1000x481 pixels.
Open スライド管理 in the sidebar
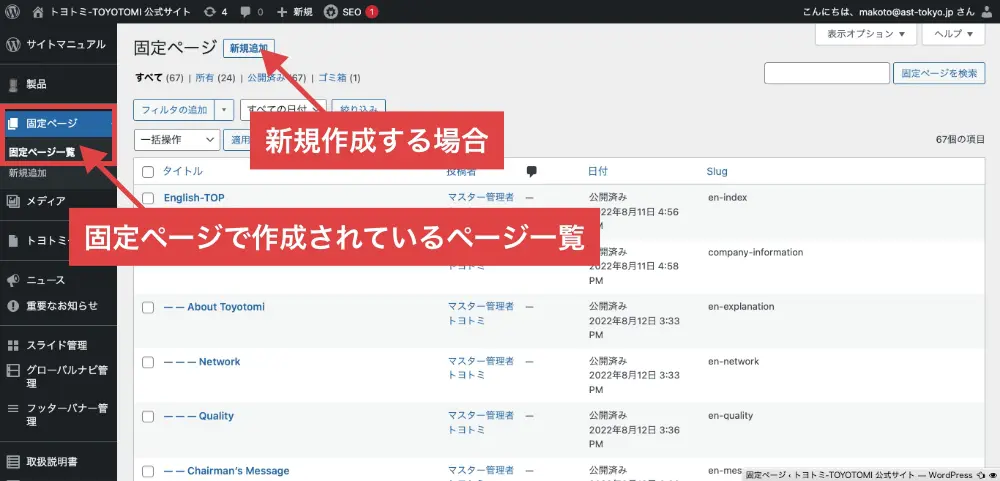57,345
